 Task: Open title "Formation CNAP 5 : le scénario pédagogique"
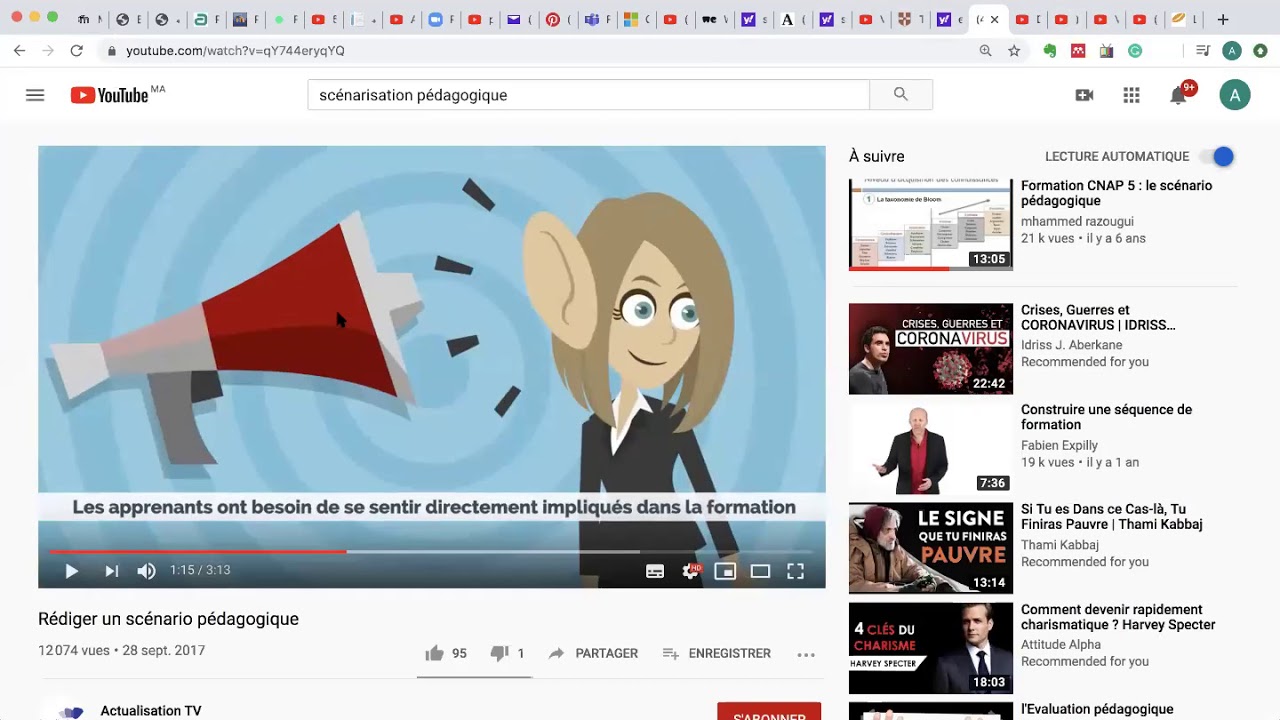point(1116,193)
